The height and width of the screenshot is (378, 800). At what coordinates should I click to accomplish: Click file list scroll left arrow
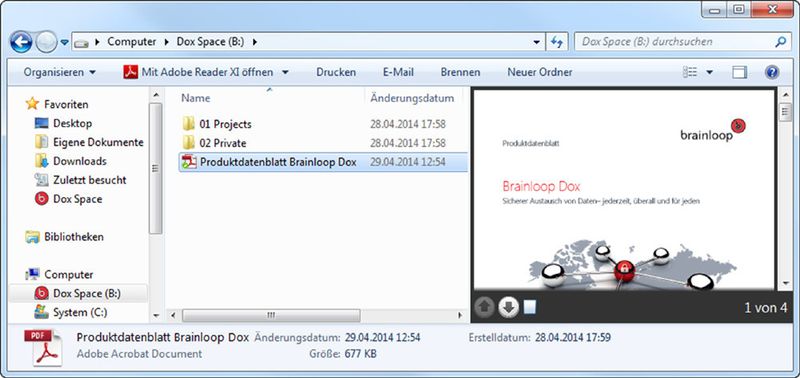point(173,316)
